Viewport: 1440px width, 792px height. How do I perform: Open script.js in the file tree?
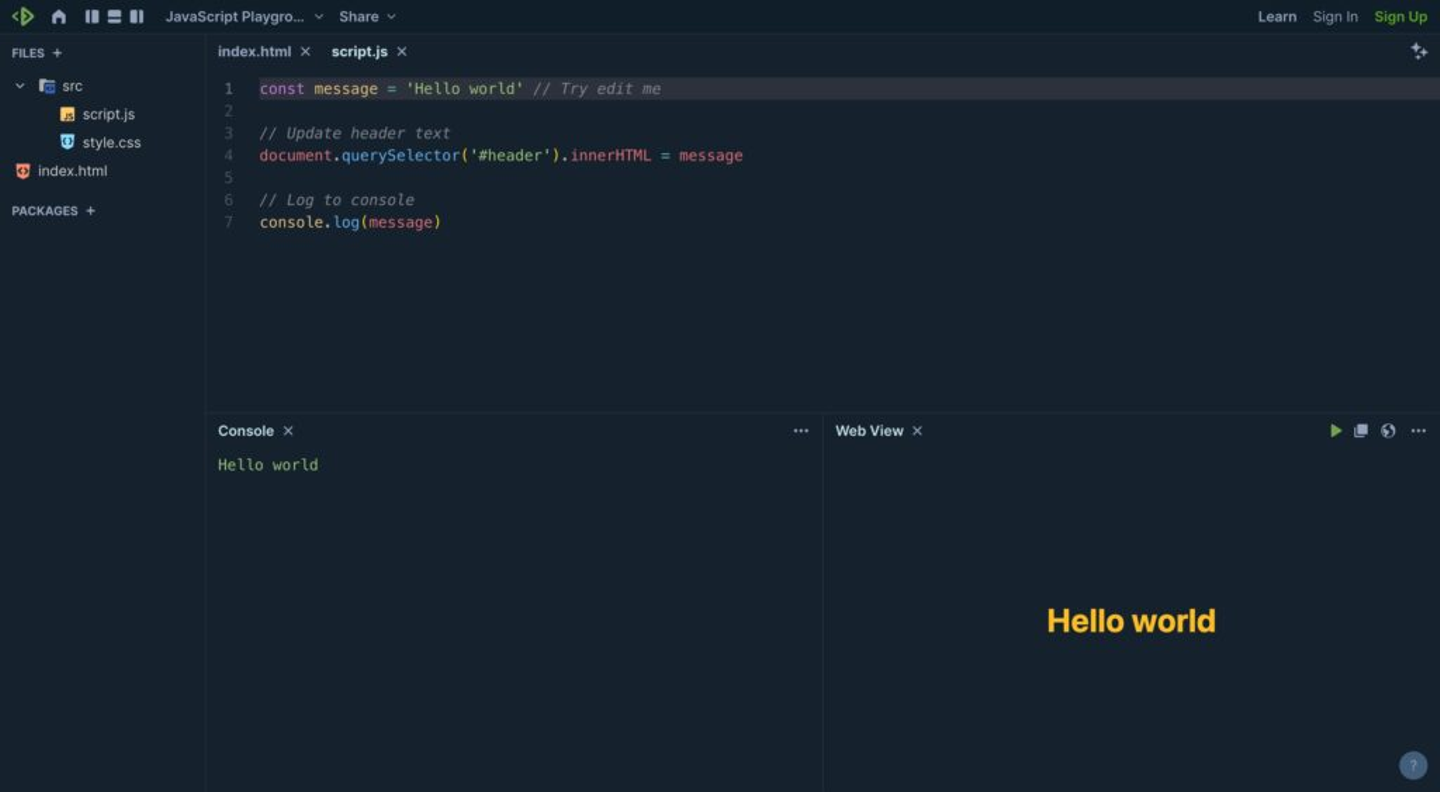(97, 114)
